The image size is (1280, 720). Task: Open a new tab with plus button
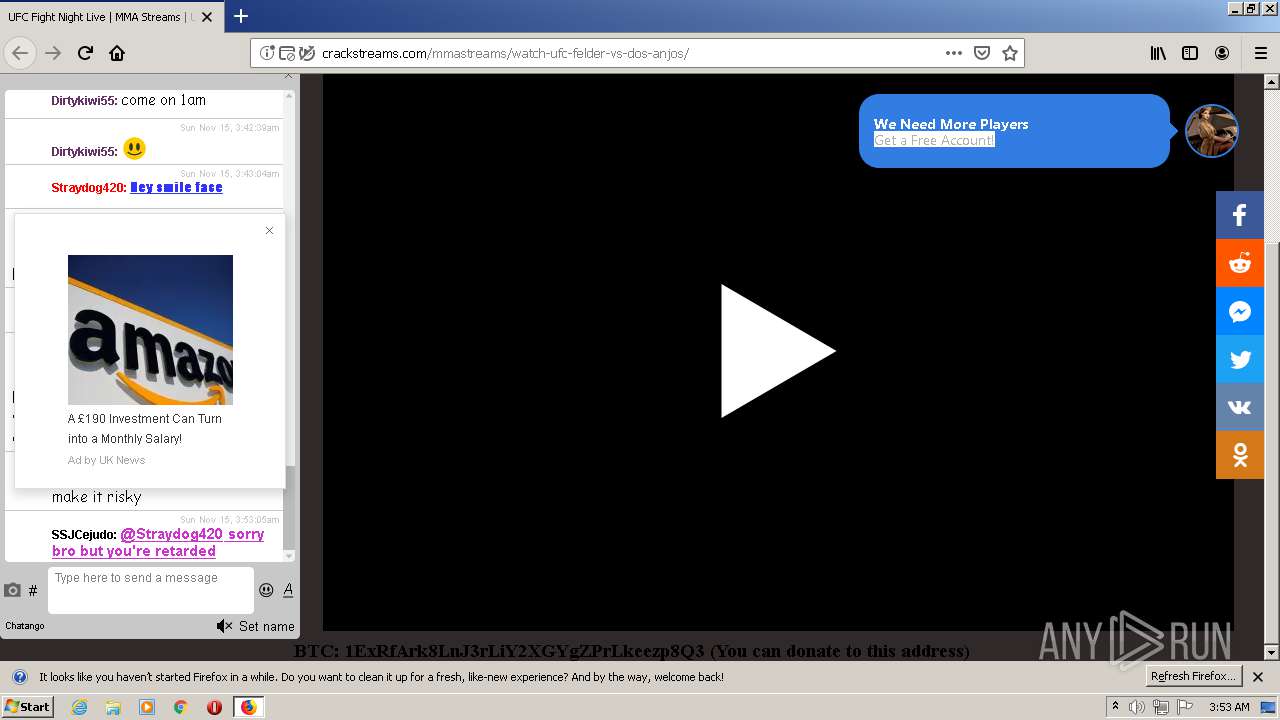coord(241,16)
